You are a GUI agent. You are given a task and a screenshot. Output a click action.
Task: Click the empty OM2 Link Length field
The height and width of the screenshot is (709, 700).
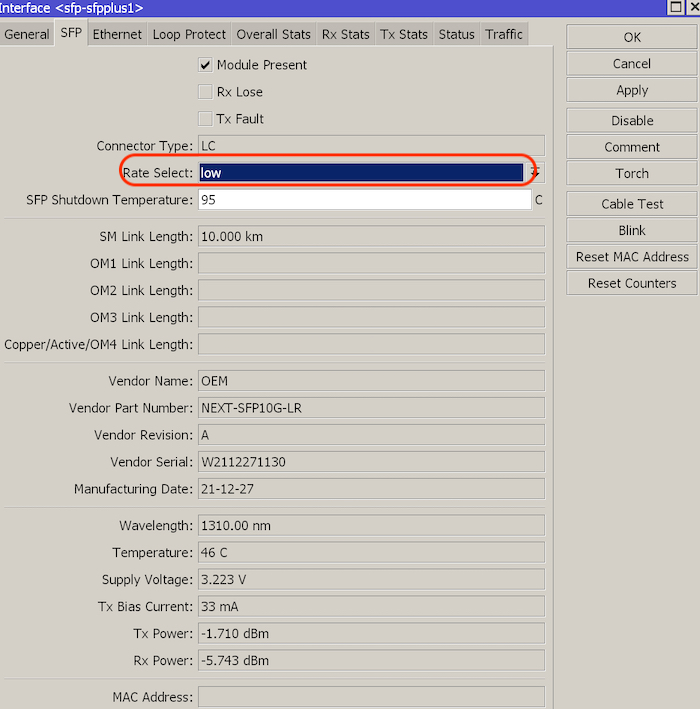click(371, 290)
